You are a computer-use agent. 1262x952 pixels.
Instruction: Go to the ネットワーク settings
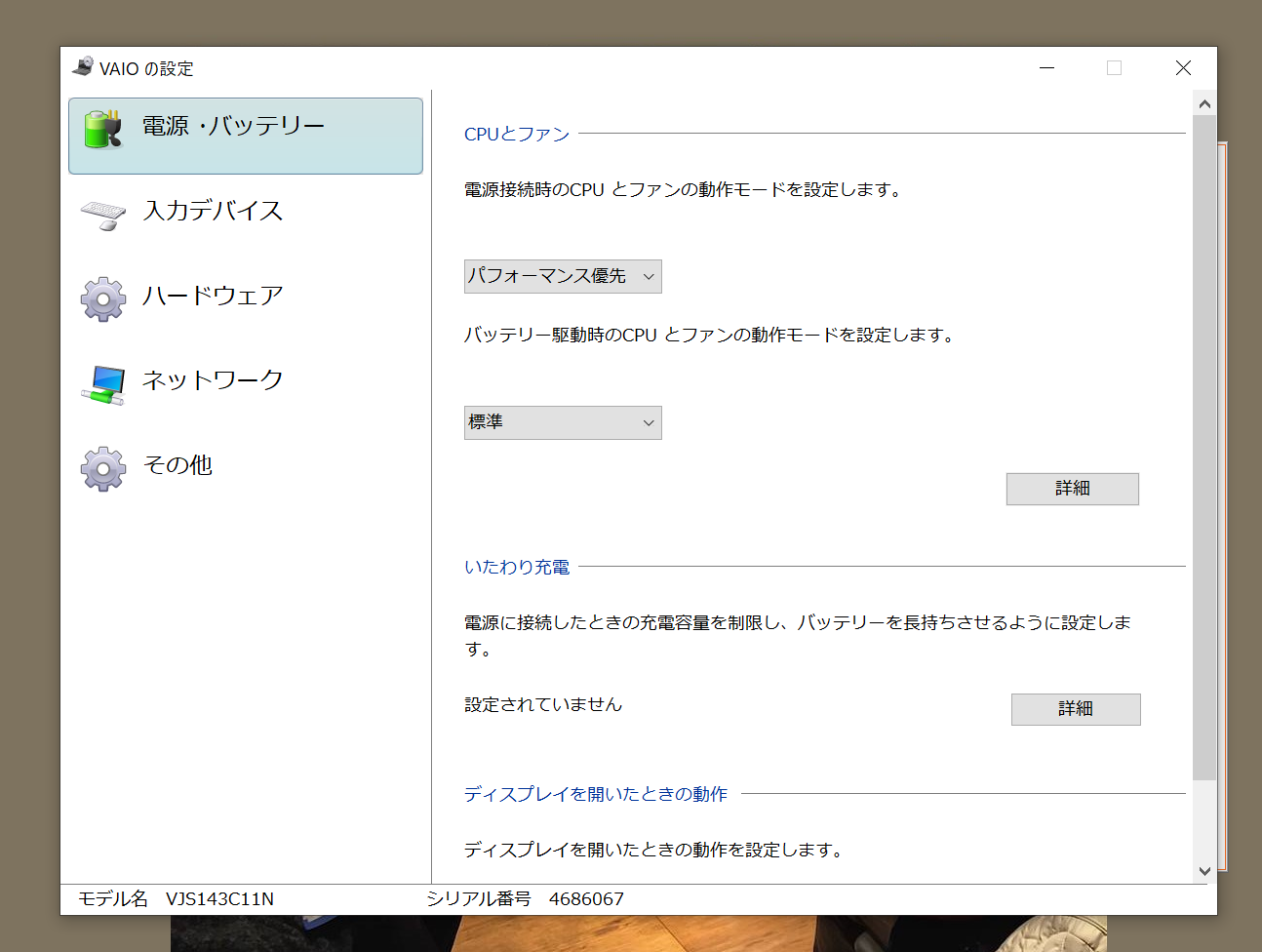(213, 380)
